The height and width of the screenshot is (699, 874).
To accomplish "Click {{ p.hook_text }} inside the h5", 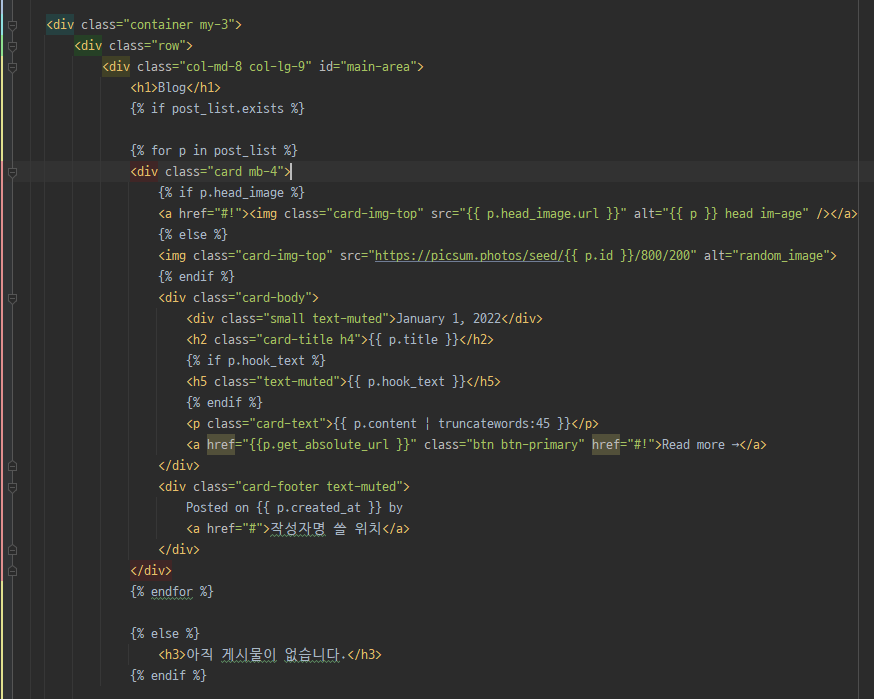I will coord(406,382).
